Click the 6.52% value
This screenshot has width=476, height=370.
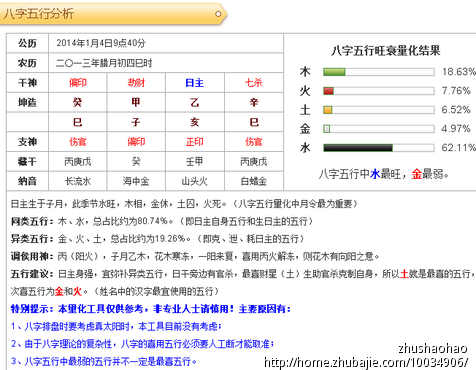(x=456, y=110)
